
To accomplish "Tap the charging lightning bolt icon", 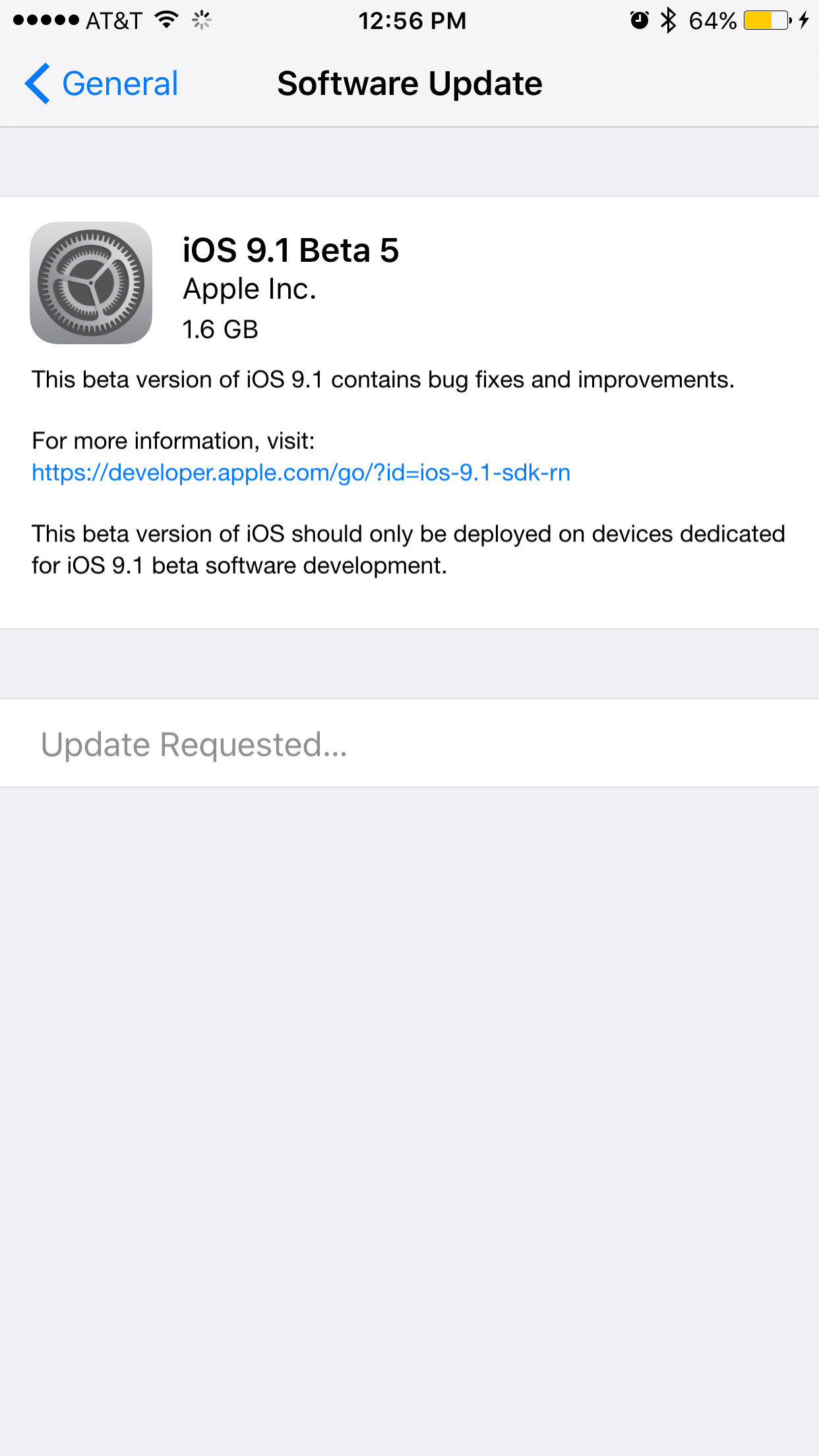I will pyautogui.click(x=804, y=20).
